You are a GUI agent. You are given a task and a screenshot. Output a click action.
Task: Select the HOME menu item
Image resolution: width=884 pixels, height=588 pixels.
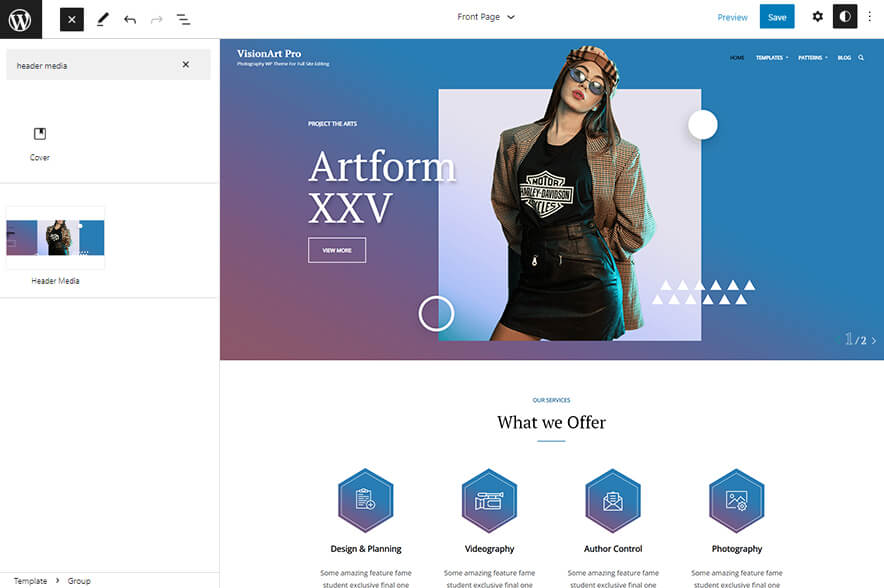pos(737,57)
